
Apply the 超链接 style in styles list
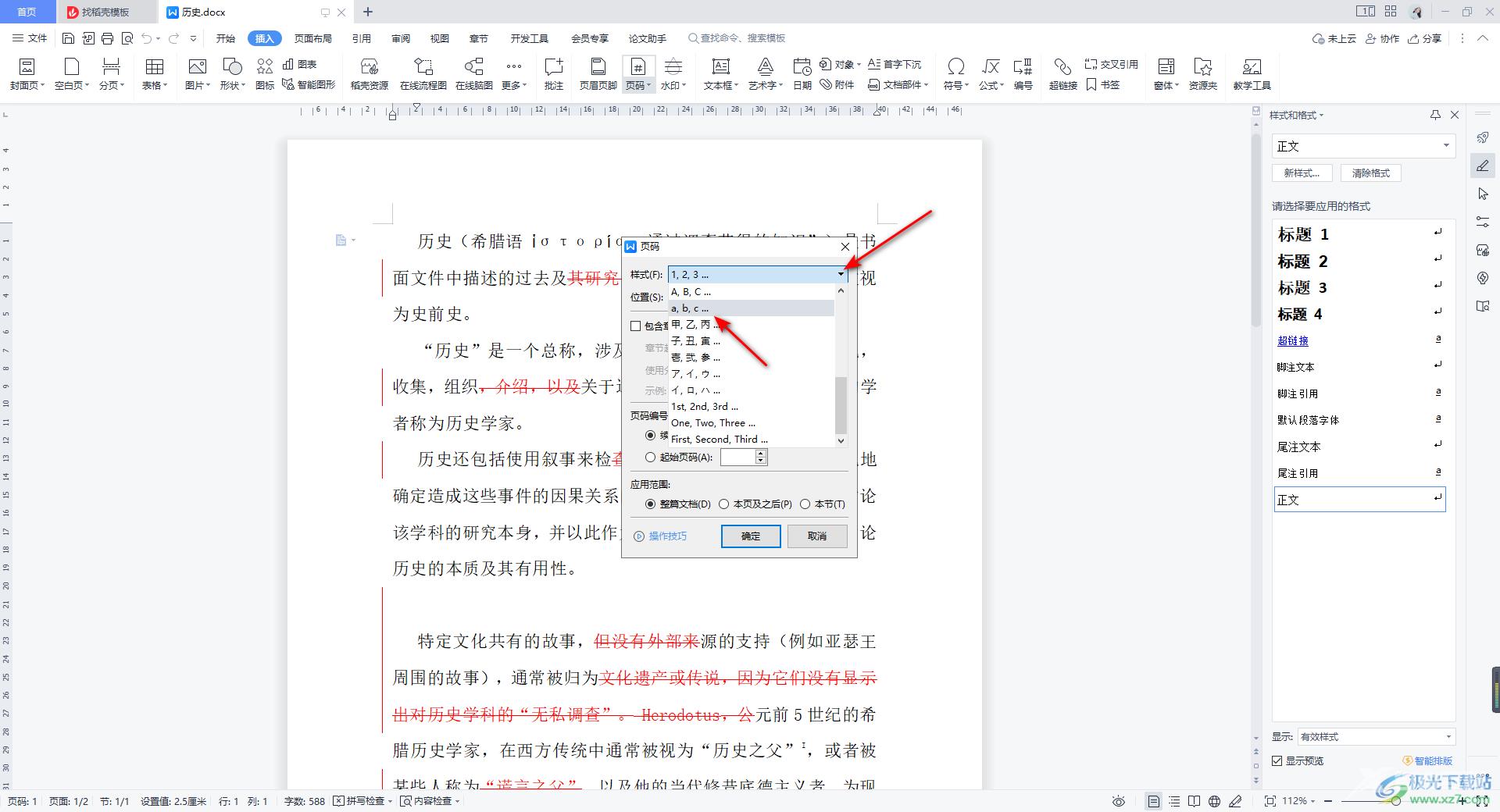click(x=1293, y=340)
